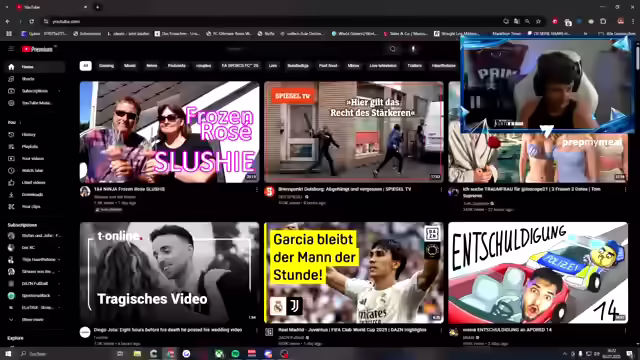The image size is (640, 360).
Task: Click the voice search microphone icon
Action: point(413,49)
